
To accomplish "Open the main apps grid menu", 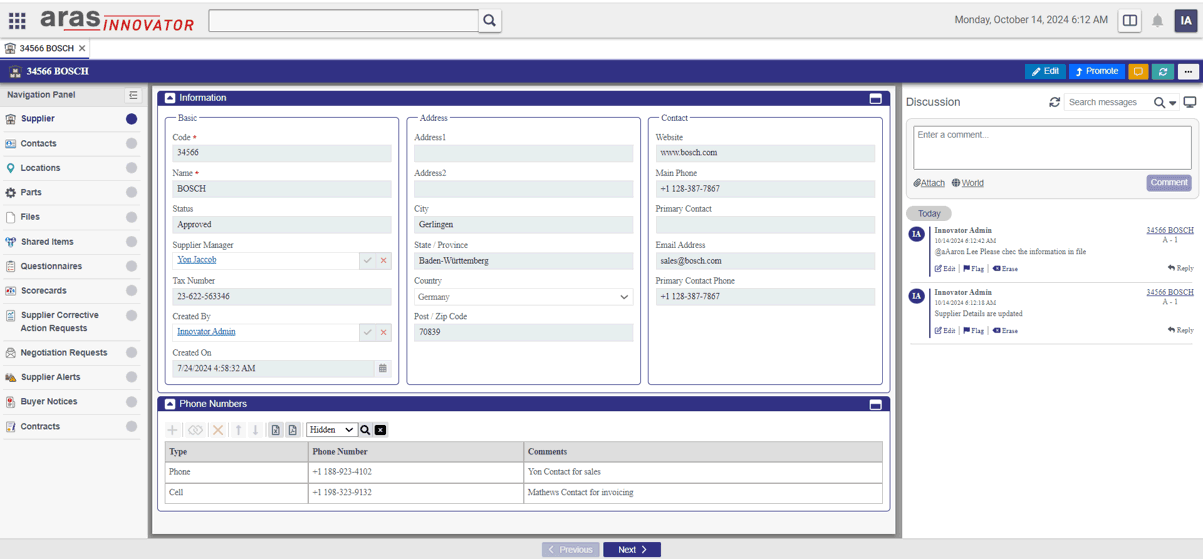I will [17, 20].
